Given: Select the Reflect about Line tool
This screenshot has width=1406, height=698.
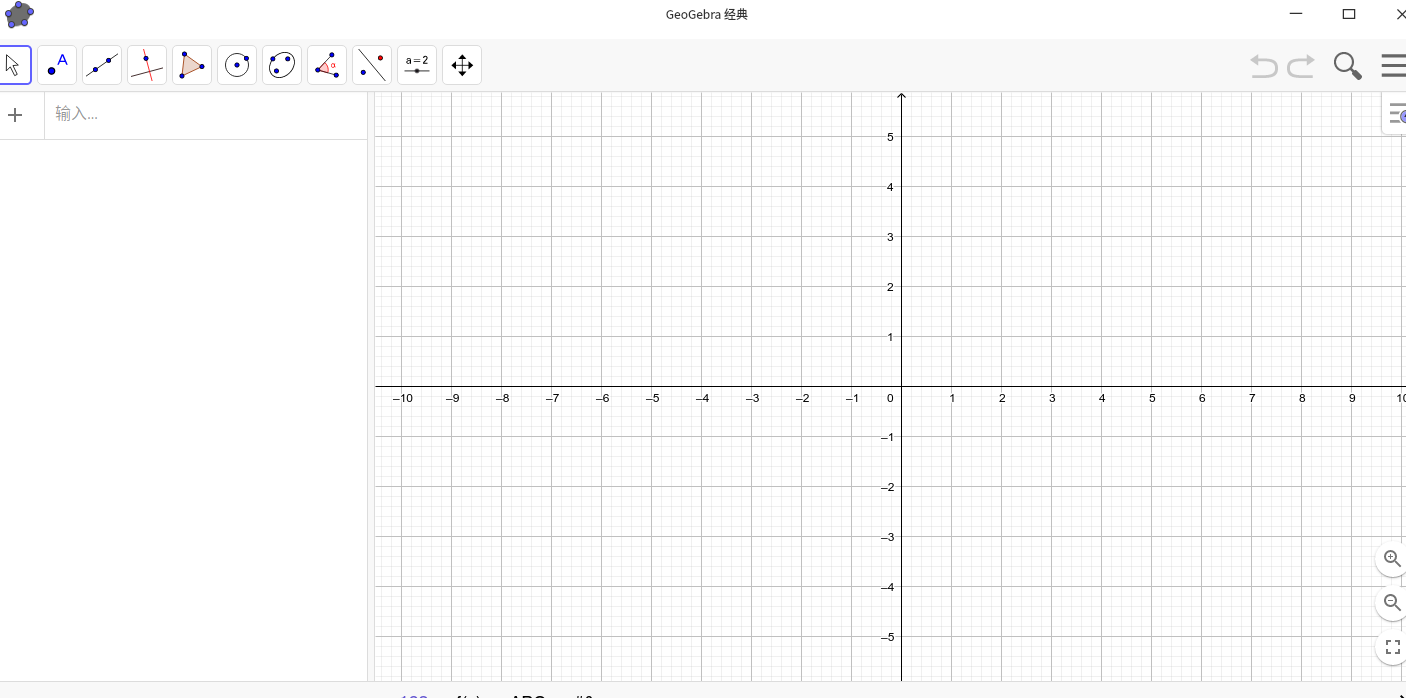Looking at the screenshot, I should tap(372, 65).
